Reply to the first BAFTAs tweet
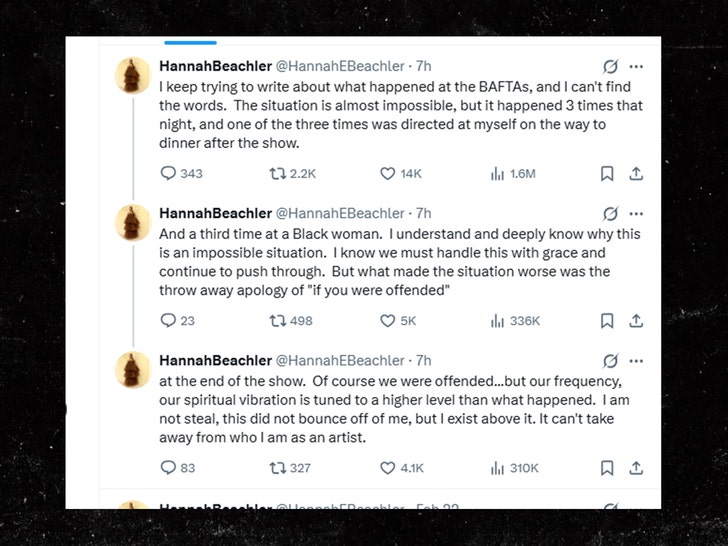The width and height of the screenshot is (728, 546). click(169, 173)
